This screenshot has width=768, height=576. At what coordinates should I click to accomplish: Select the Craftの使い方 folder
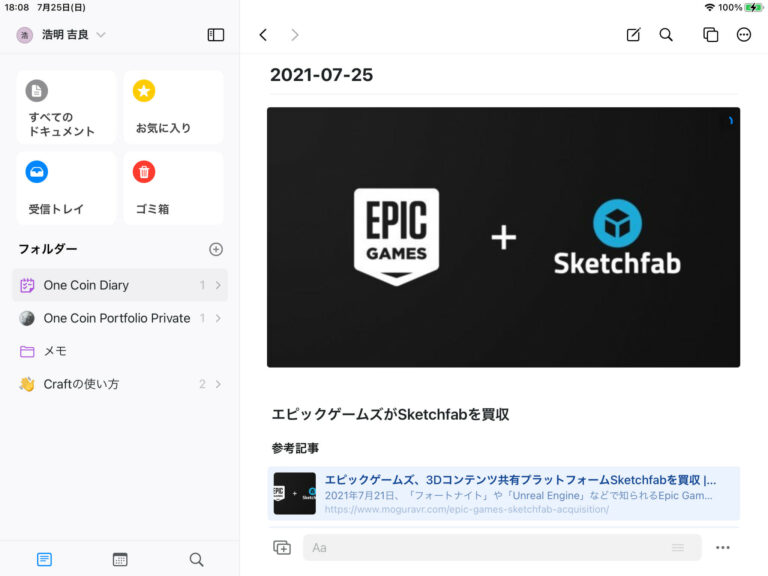coord(120,384)
